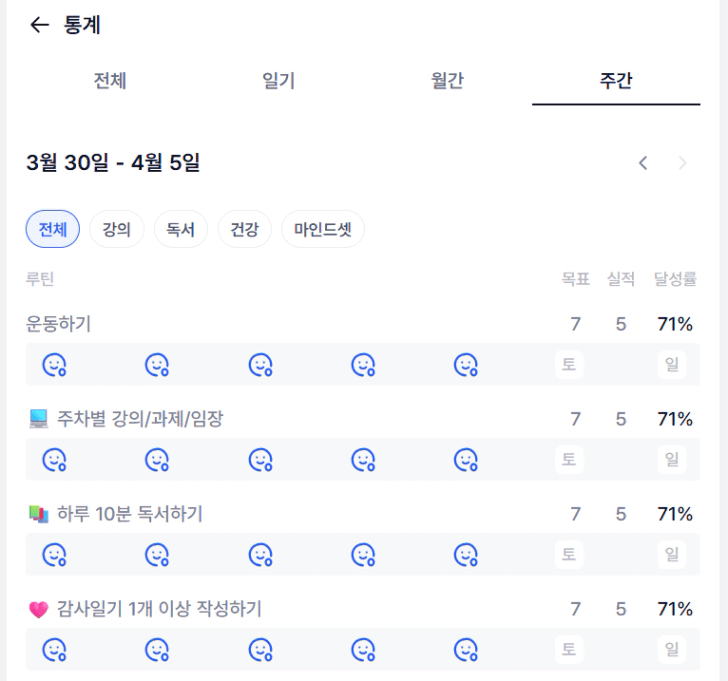The height and width of the screenshot is (681, 728).
Task: Switch to the 전체 statistics tab
Action: click(110, 82)
